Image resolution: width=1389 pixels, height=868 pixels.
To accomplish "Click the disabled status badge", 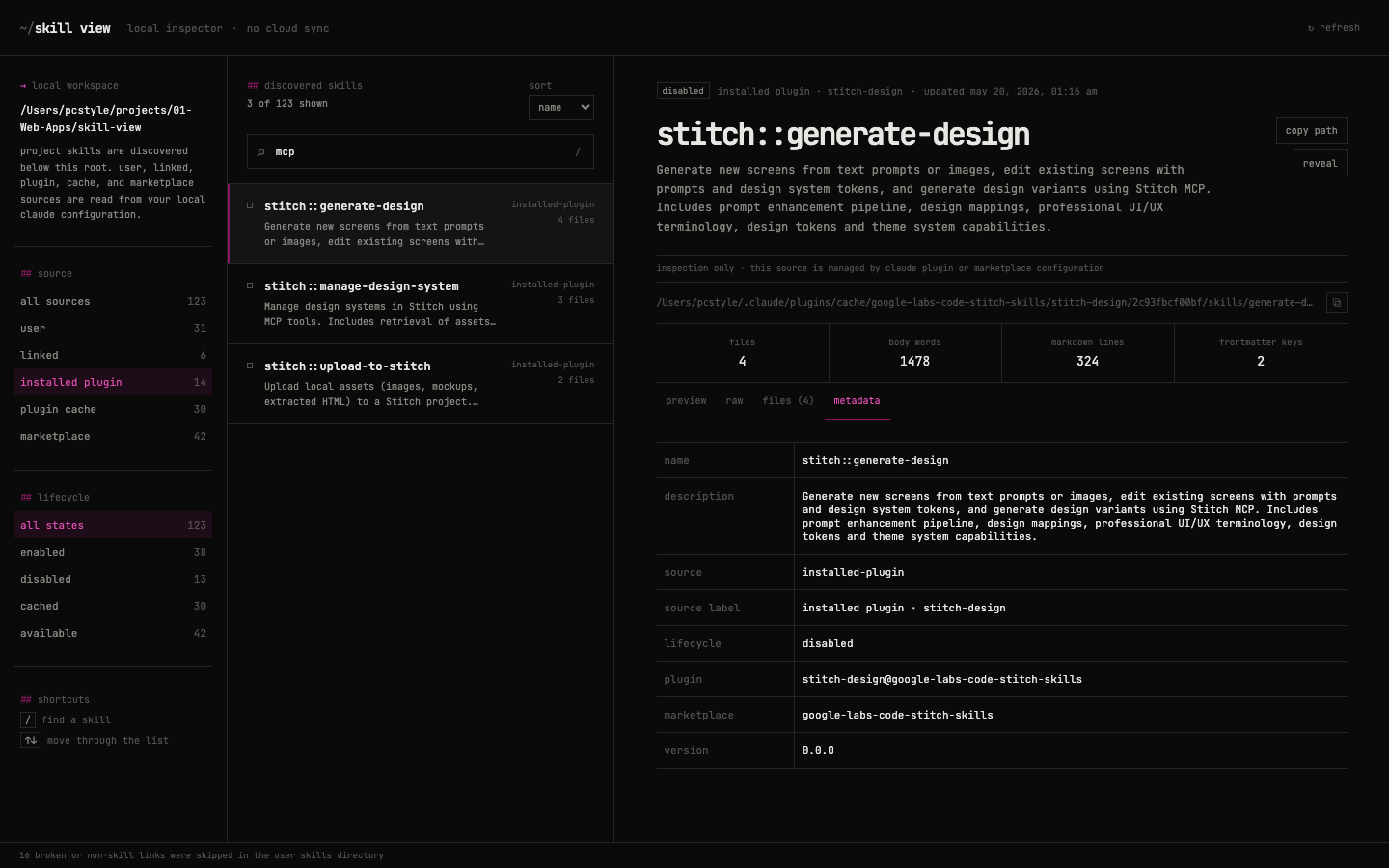I will pos(683,91).
